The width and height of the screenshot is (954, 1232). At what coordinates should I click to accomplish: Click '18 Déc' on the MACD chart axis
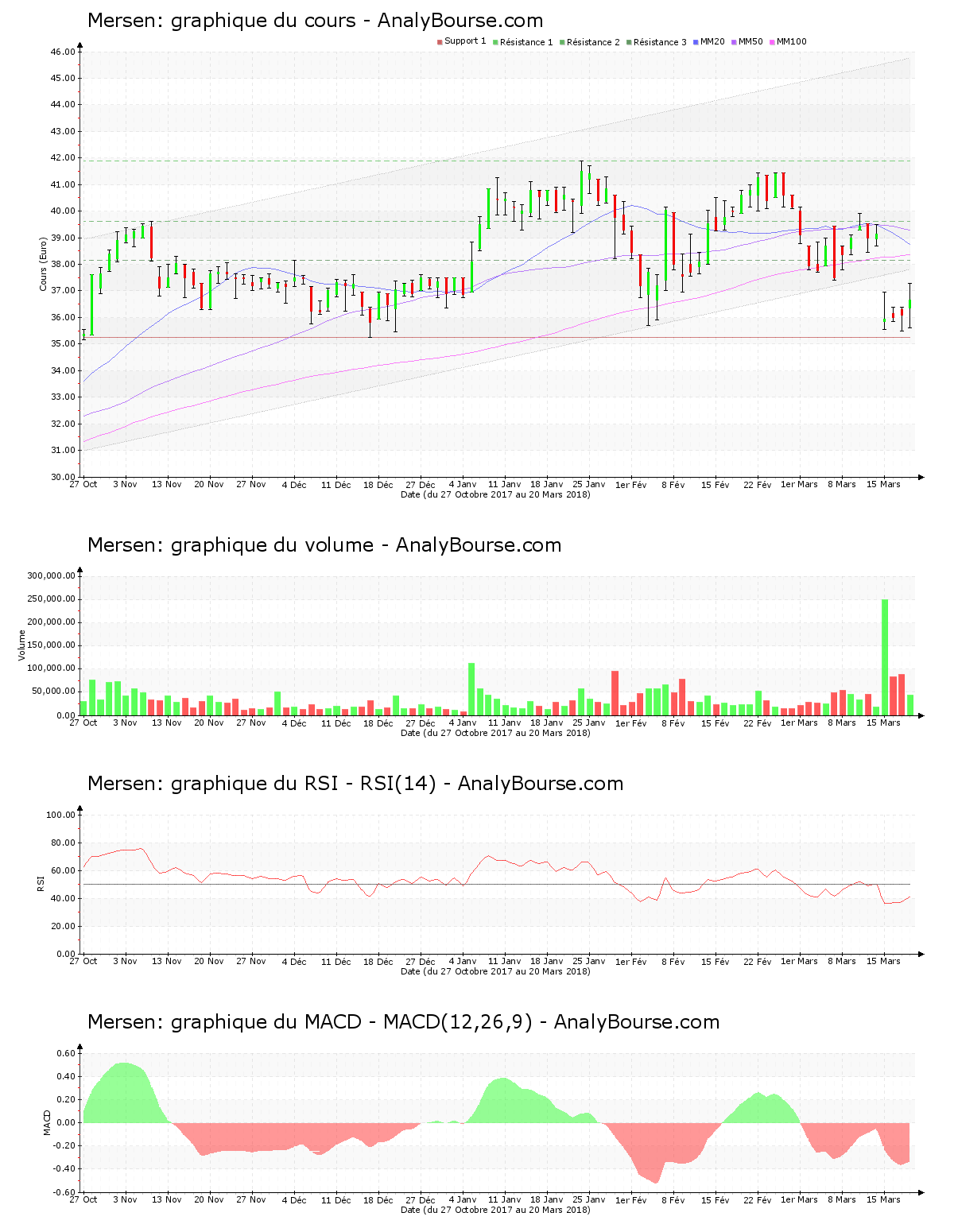click(x=378, y=1199)
